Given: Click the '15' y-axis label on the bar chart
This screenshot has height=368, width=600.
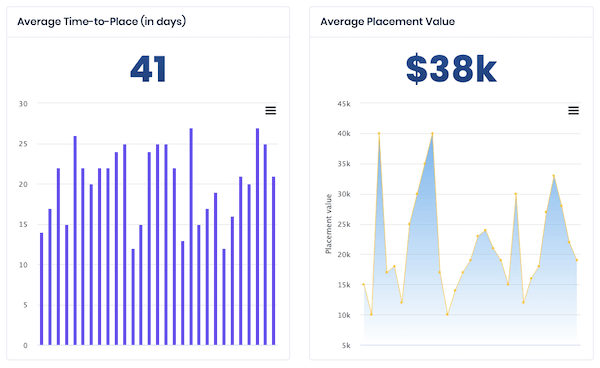Looking at the screenshot, I should (23, 225).
